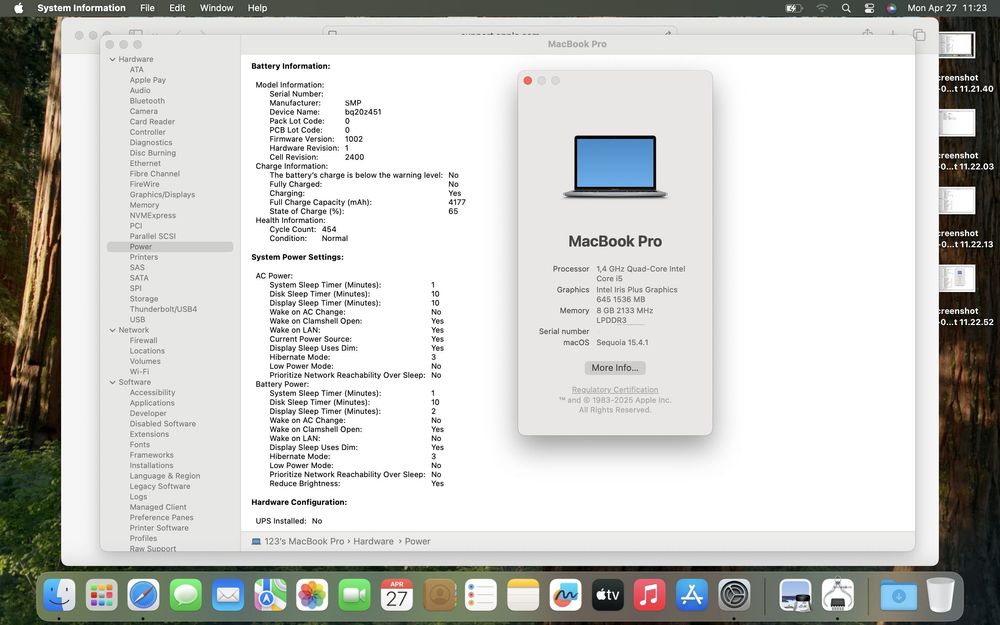Open Mail app in the dock
Viewport: 1000px width, 625px height.
click(x=228, y=595)
